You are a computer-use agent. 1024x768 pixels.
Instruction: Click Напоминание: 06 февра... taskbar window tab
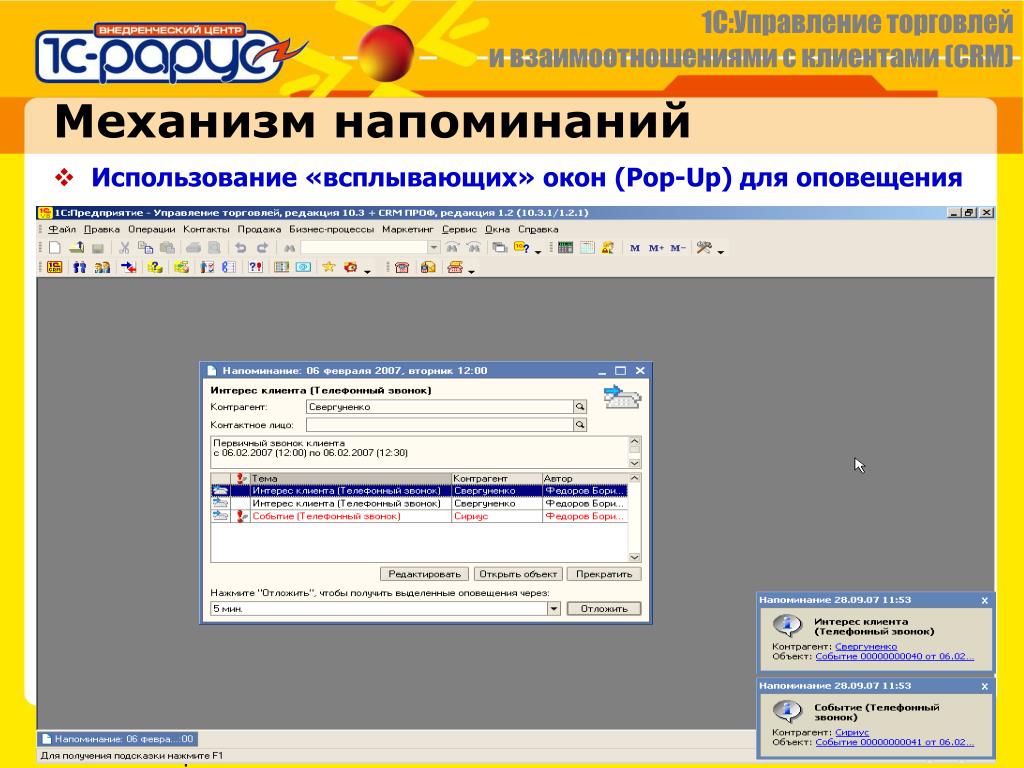[x=118, y=739]
